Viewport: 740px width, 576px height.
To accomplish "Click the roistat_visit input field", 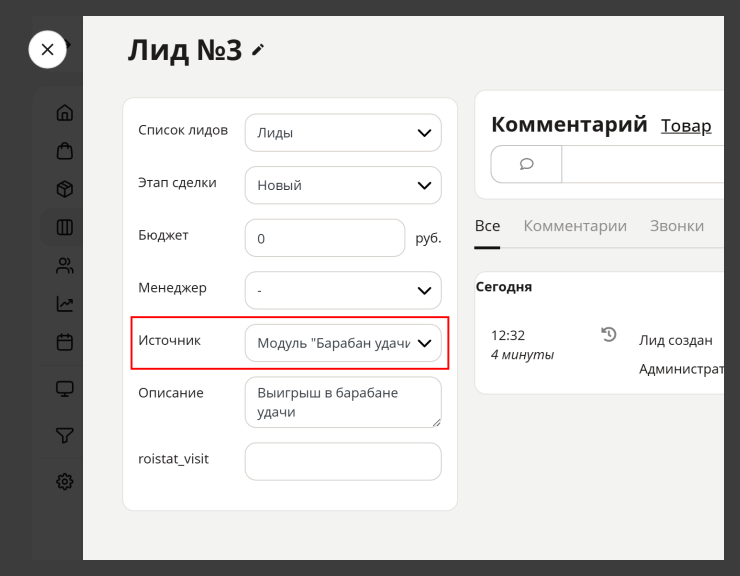I will pyautogui.click(x=343, y=461).
